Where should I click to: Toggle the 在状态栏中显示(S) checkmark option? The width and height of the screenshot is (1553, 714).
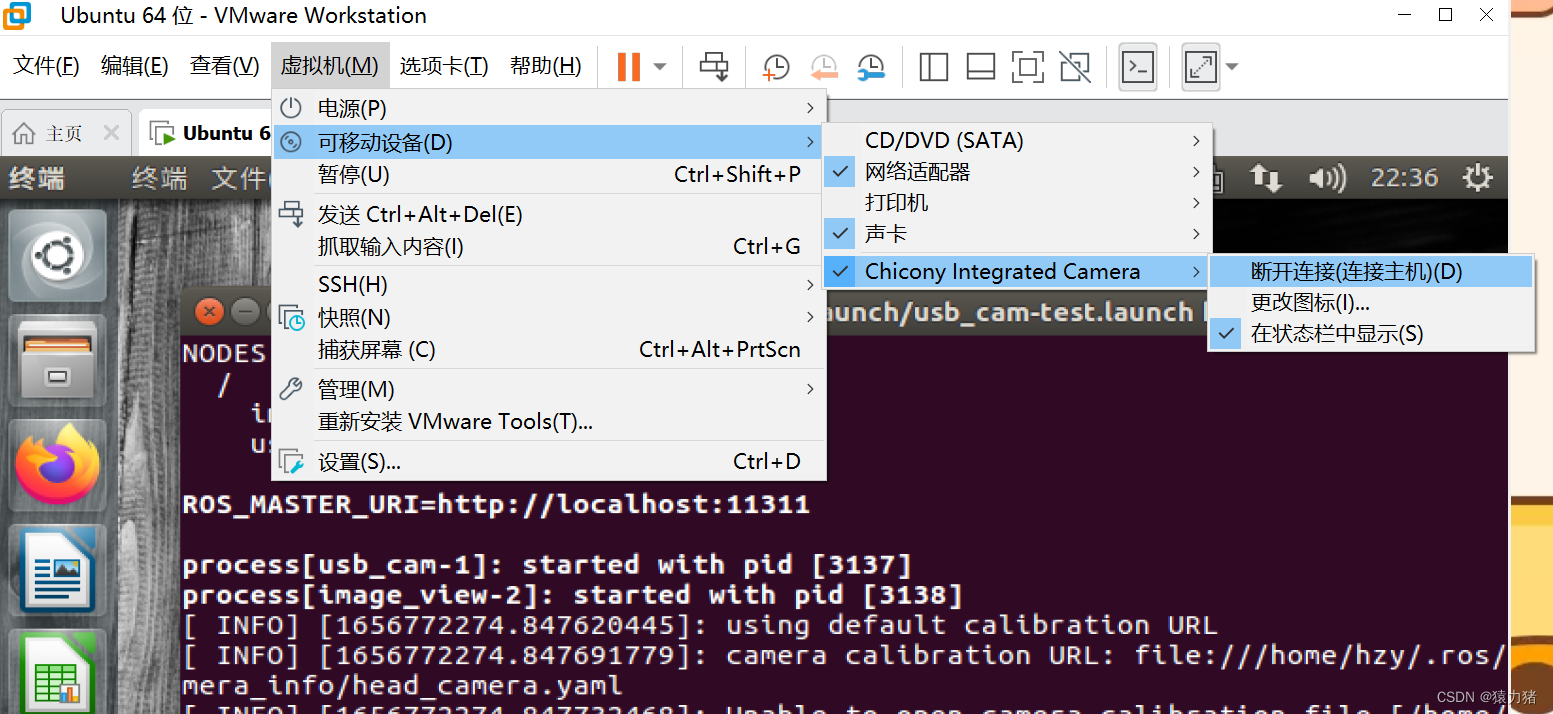(x=1371, y=334)
